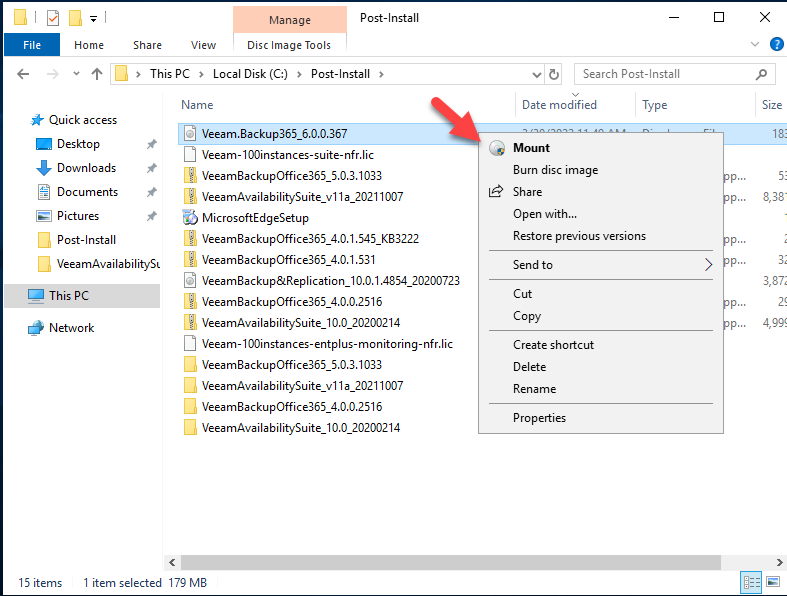Choose Restore previous versions
This screenshot has width=787, height=596.
pos(600,236)
